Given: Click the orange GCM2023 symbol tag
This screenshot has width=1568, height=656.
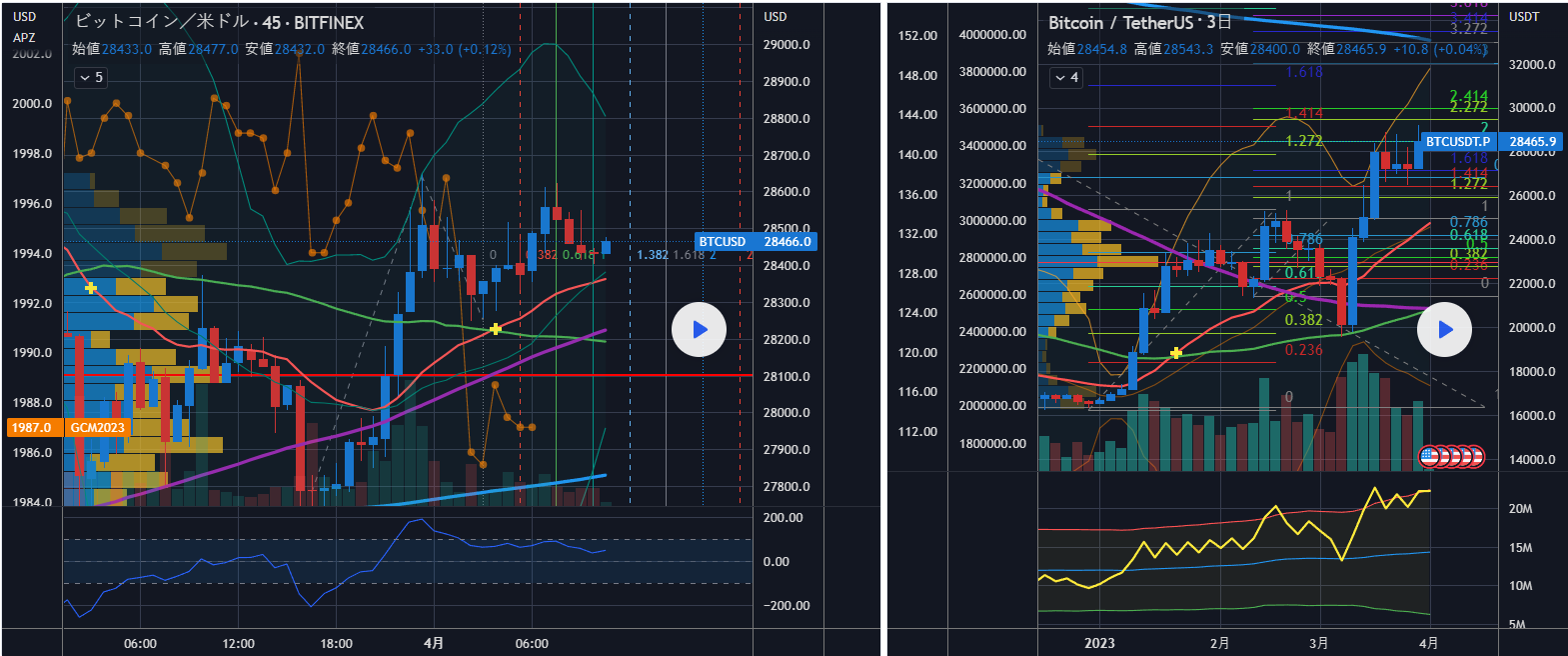Looking at the screenshot, I should (x=97, y=427).
